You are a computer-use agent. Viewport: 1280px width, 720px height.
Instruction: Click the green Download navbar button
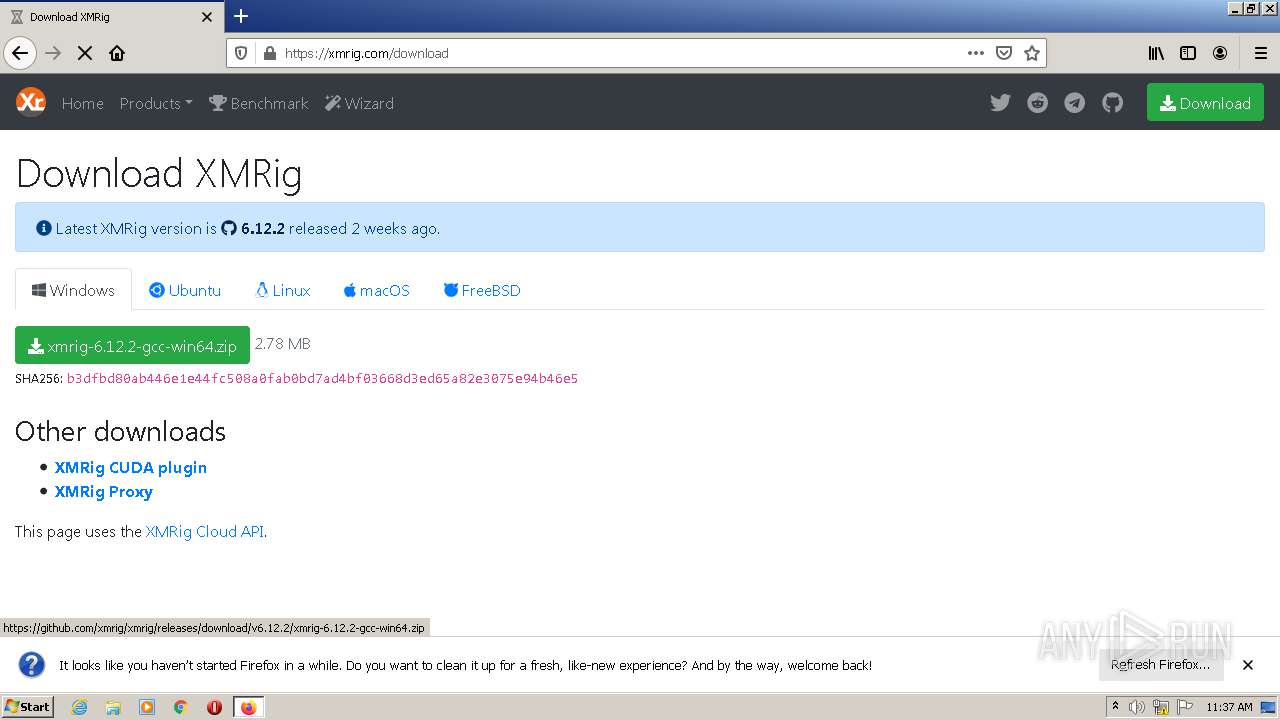click(1205, 103)
